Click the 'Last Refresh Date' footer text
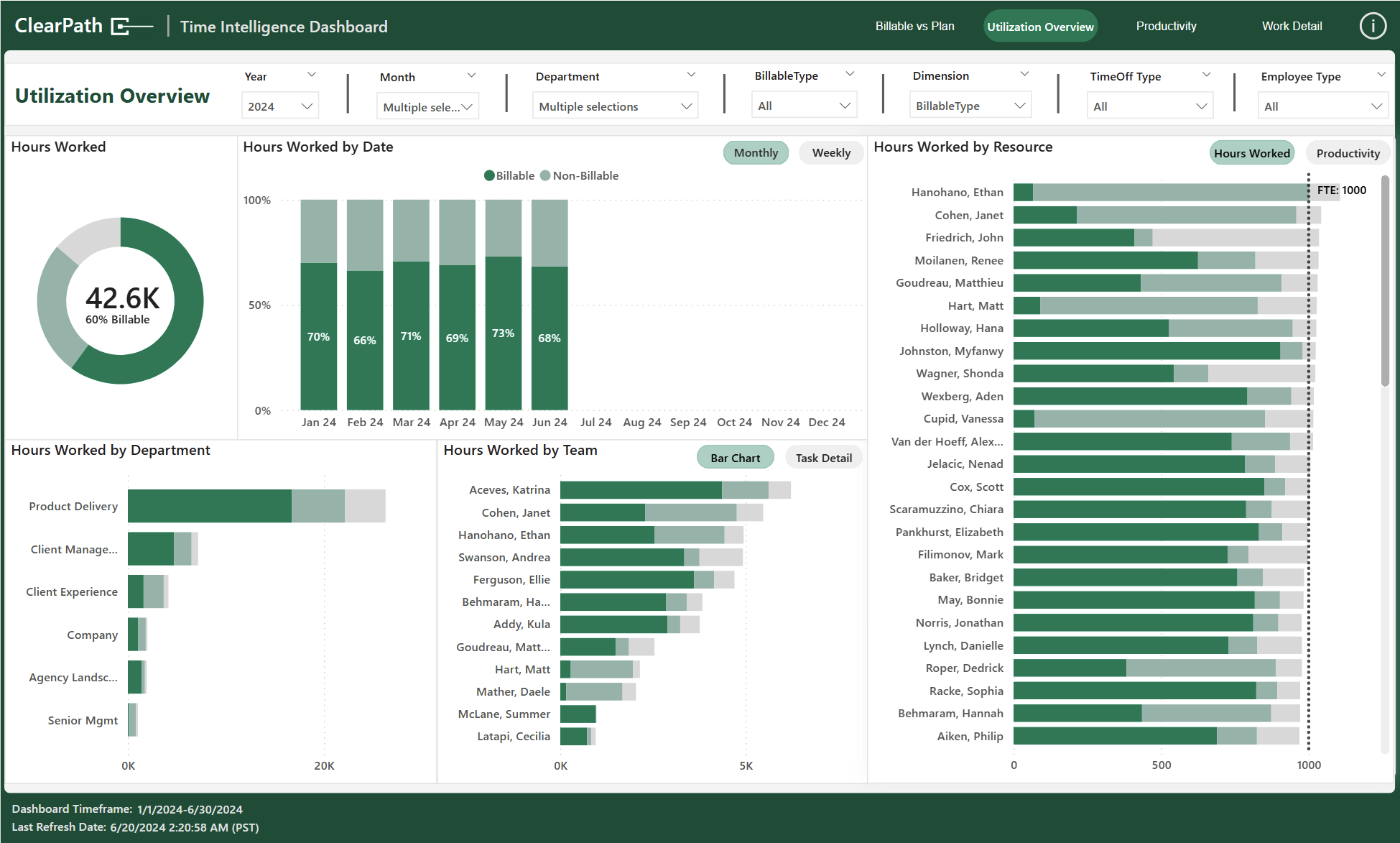This screenshot has width=1400, height=843. pos(135,827)
